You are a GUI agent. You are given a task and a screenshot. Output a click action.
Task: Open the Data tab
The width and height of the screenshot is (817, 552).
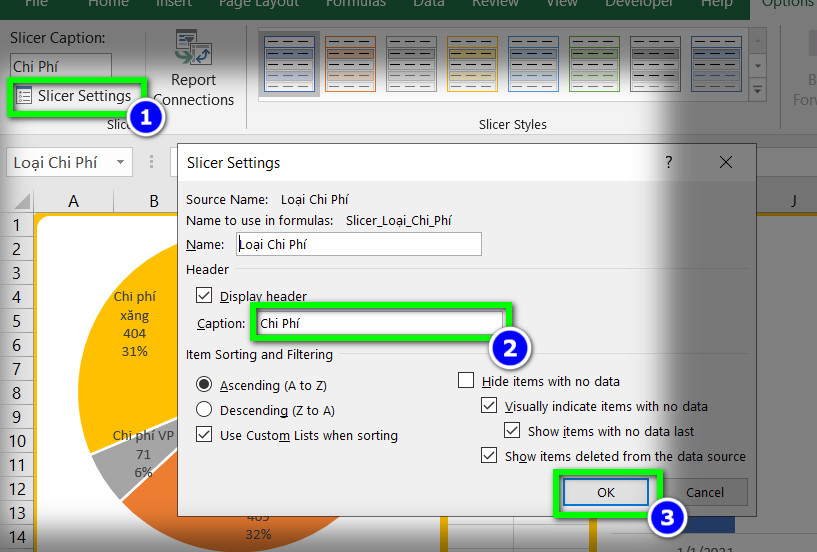pos(428,4)
